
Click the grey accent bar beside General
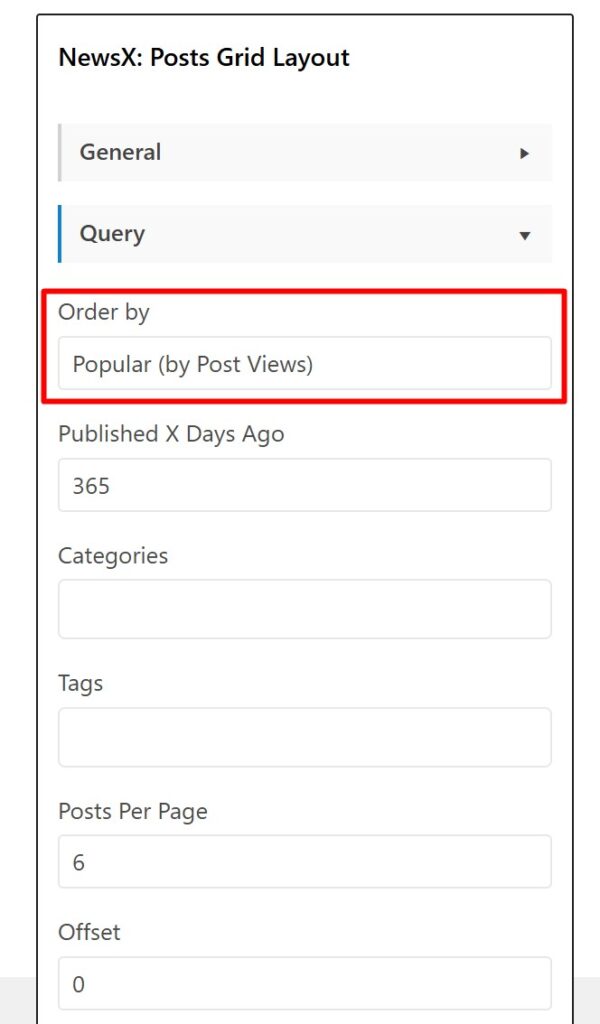point(60,152)
